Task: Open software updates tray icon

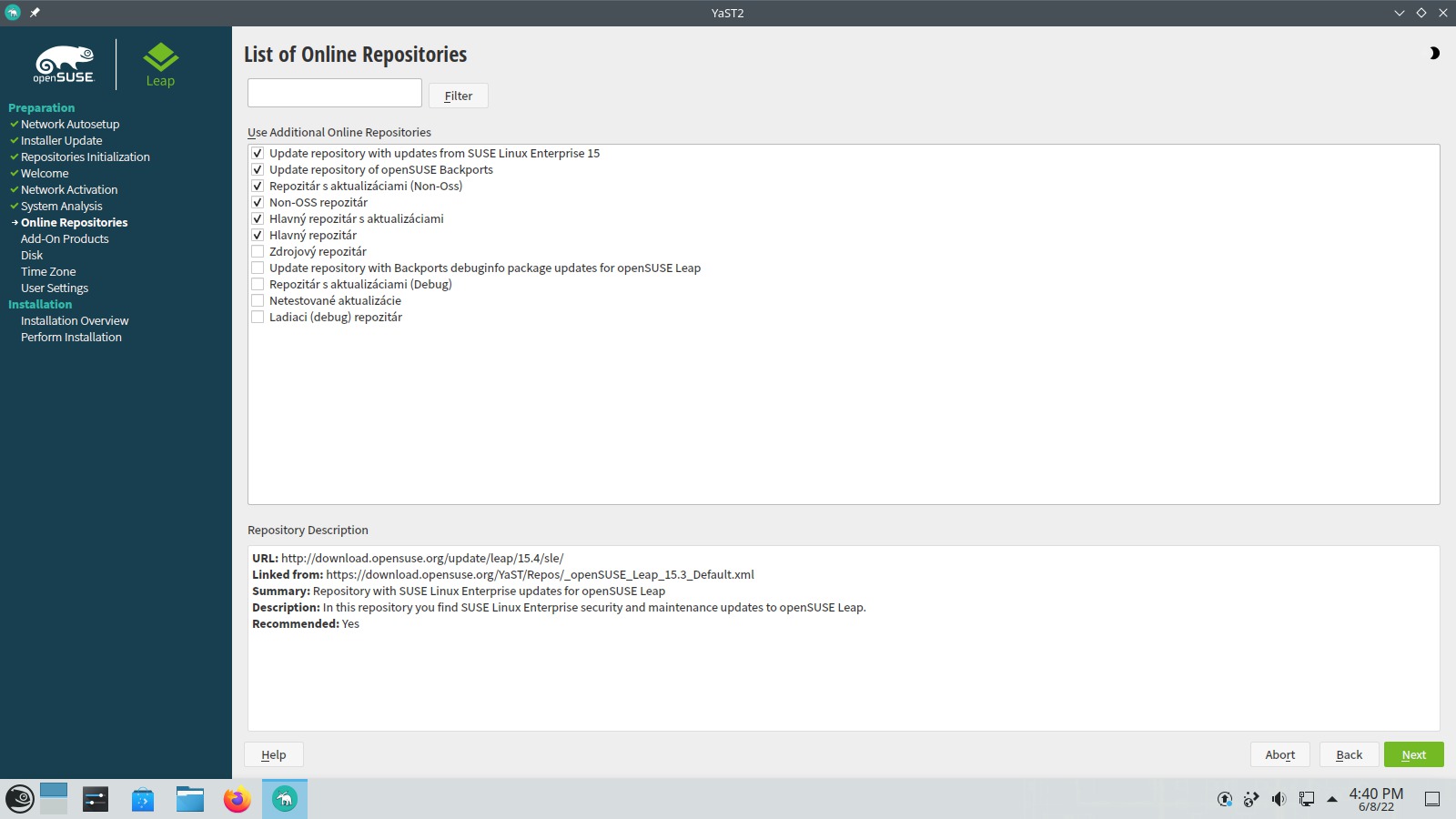Action: (x=1225, y=799)
